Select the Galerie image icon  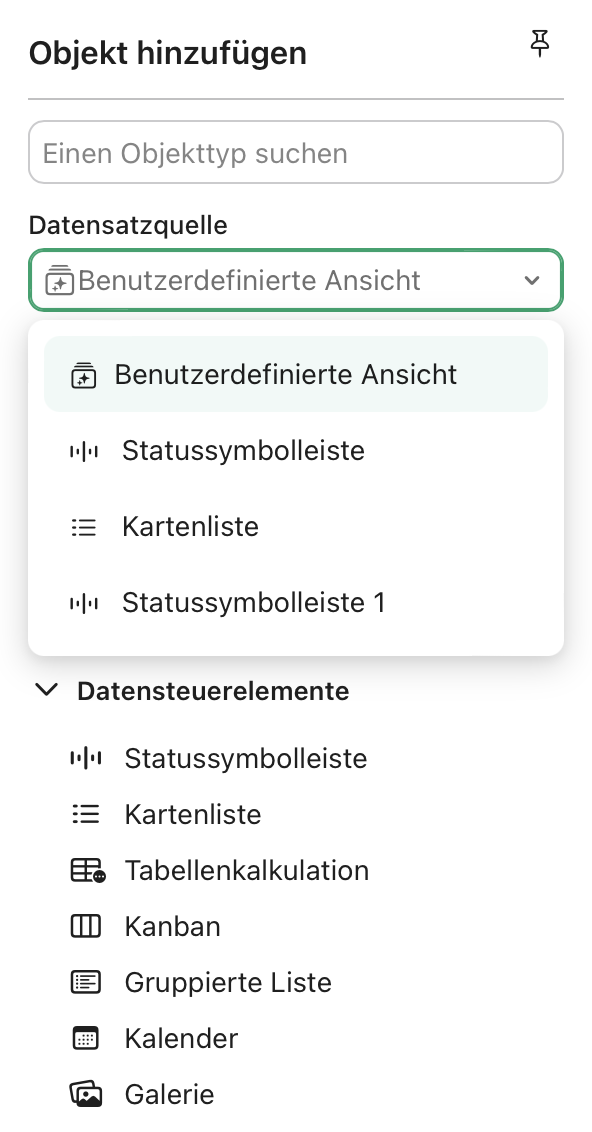click(86, 1094)
